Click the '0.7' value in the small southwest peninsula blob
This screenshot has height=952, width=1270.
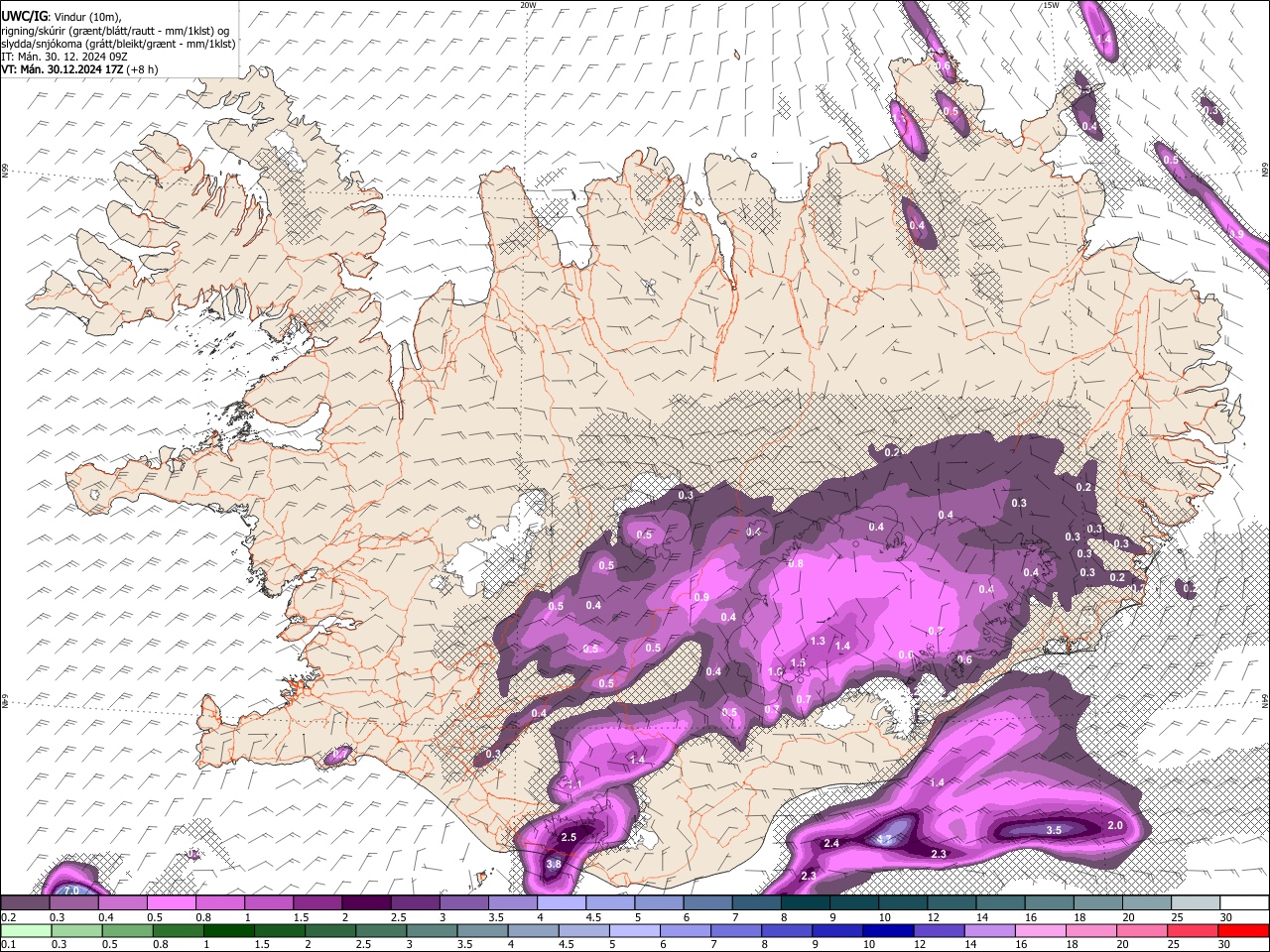coord(339,755)
